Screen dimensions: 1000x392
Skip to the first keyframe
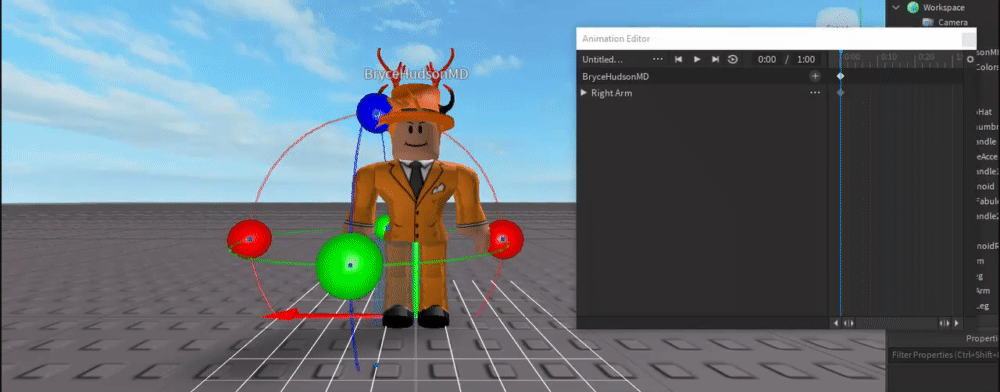point(679,59)
